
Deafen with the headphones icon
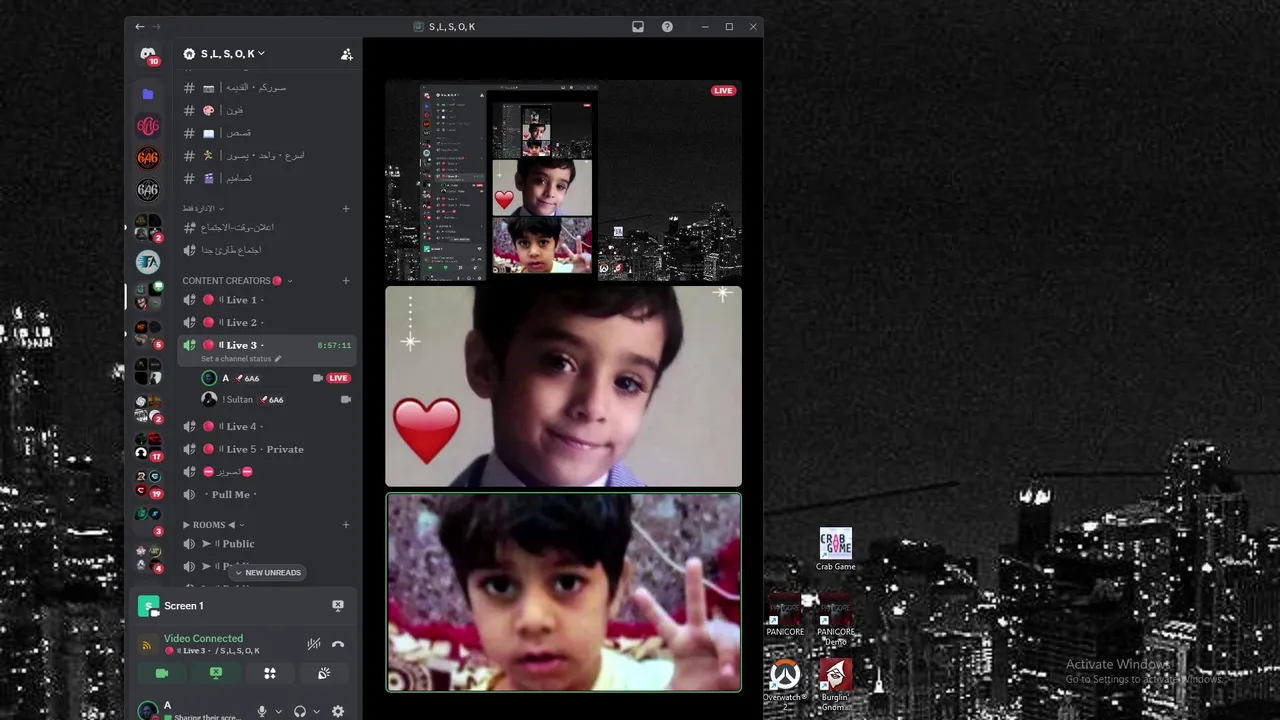pyautogui.click(x=300, y=711)
